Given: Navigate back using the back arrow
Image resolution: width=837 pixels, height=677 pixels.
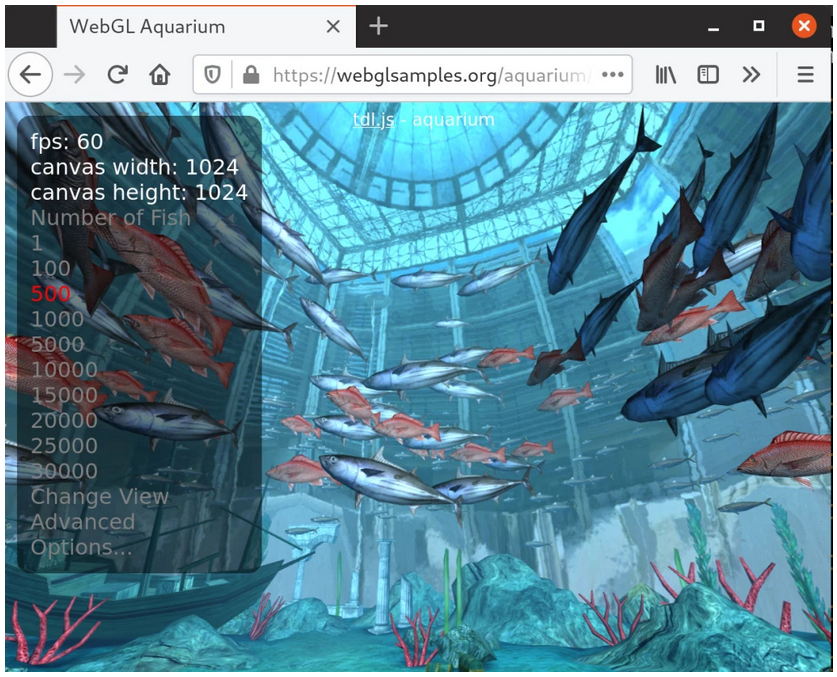Looking at the screenshot, I should (x=30, y=73).
